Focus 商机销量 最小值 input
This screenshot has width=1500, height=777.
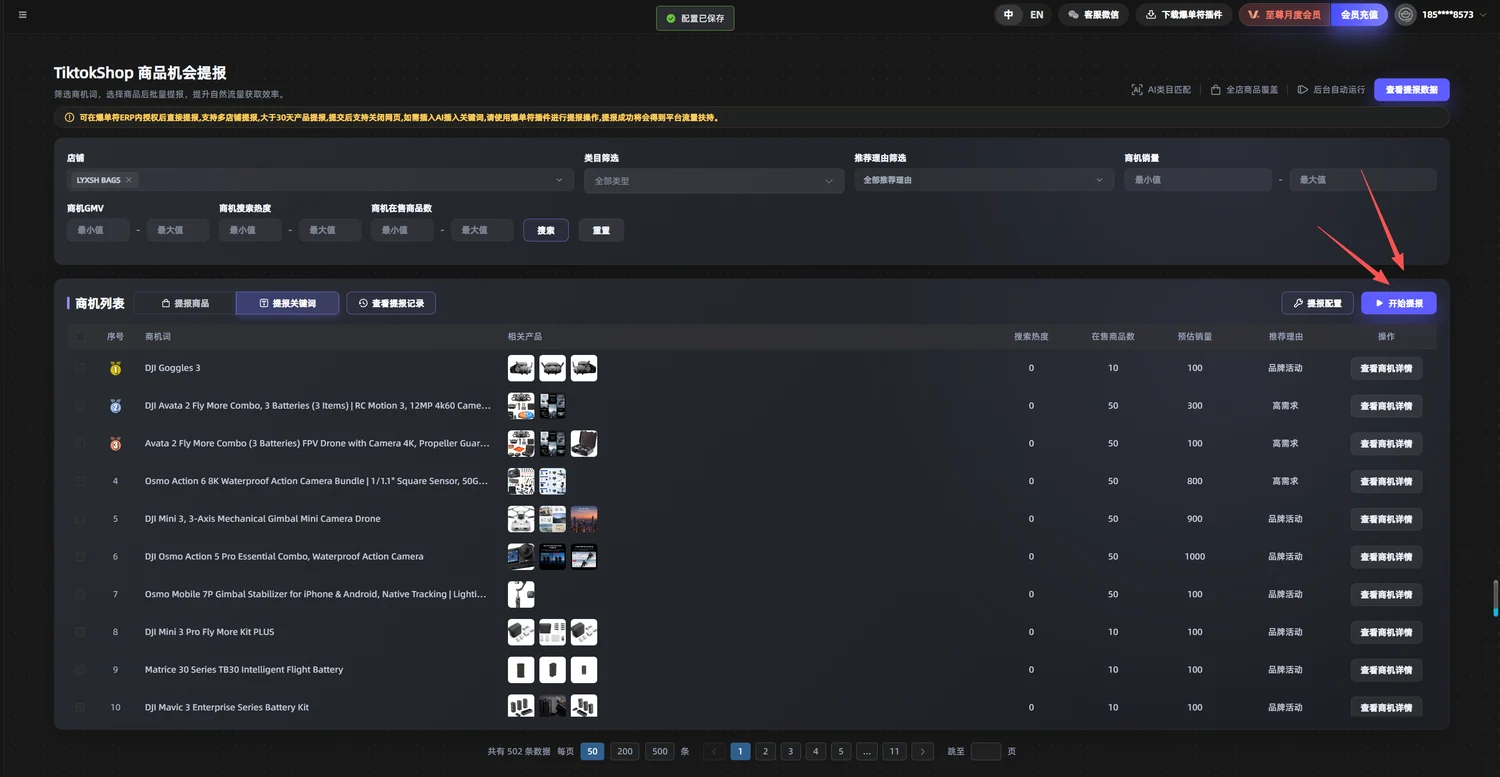[1197, 180]
